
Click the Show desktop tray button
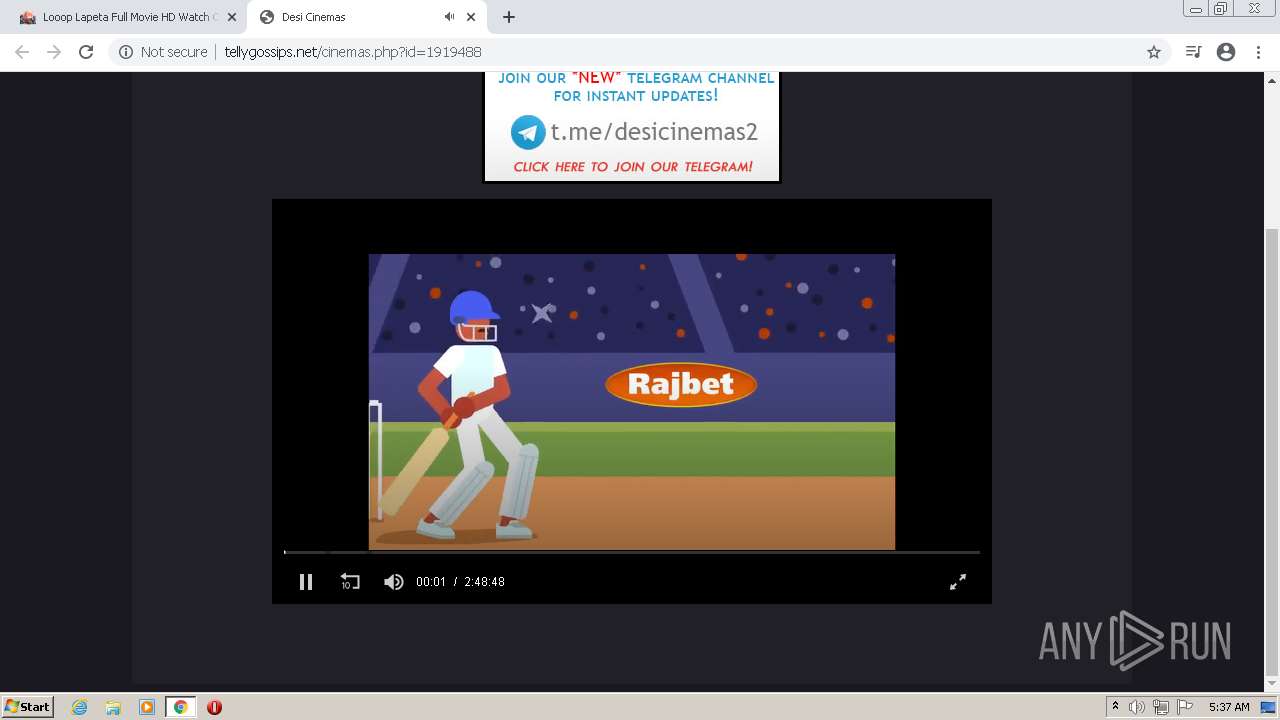(1268, 707)
